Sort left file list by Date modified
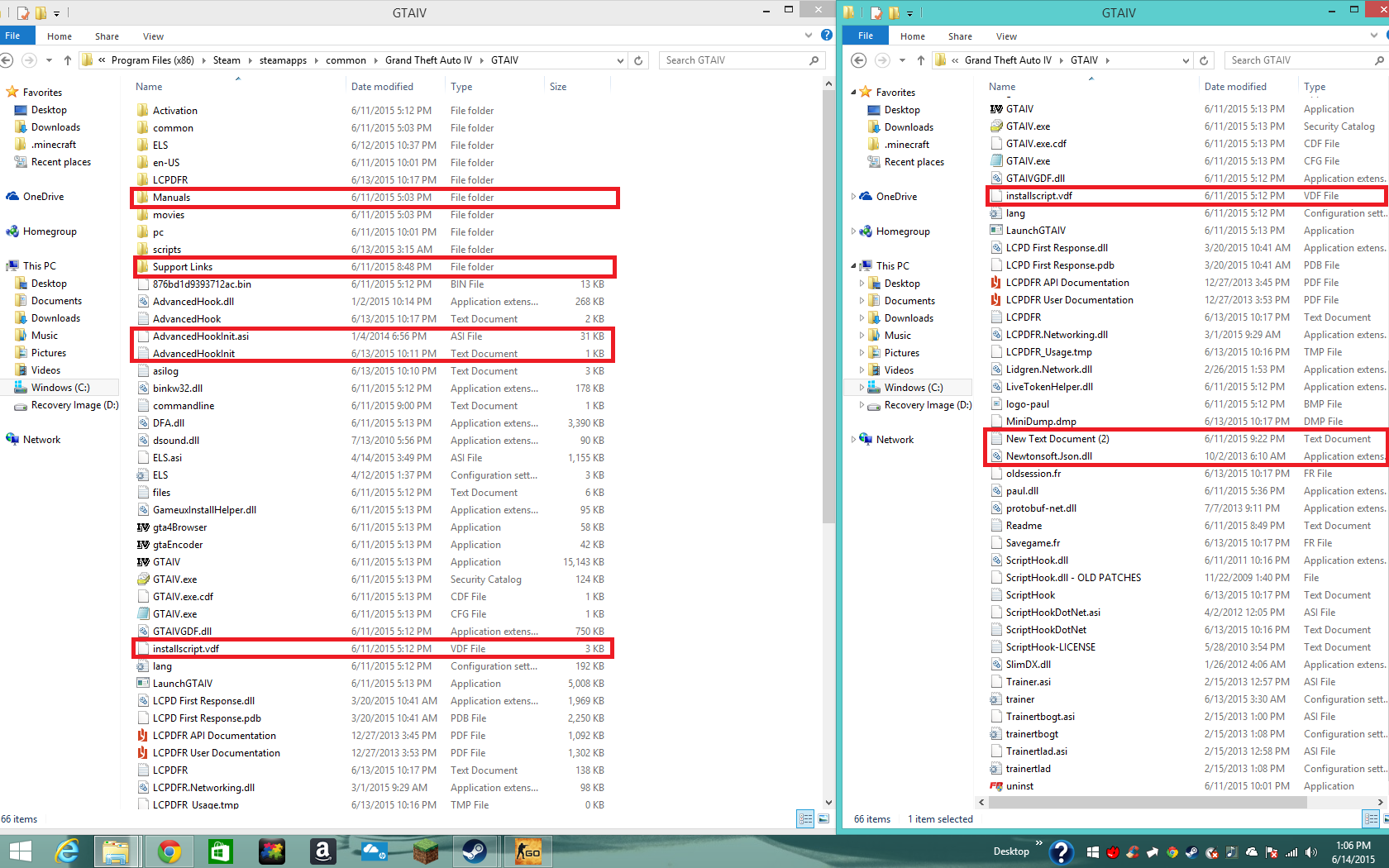The width and height of the screenshot is (1389, 868). tap(382, 87)
